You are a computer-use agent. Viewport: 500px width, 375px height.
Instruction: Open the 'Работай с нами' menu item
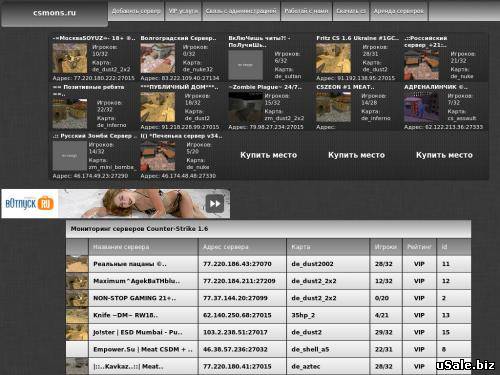[306, 11]
